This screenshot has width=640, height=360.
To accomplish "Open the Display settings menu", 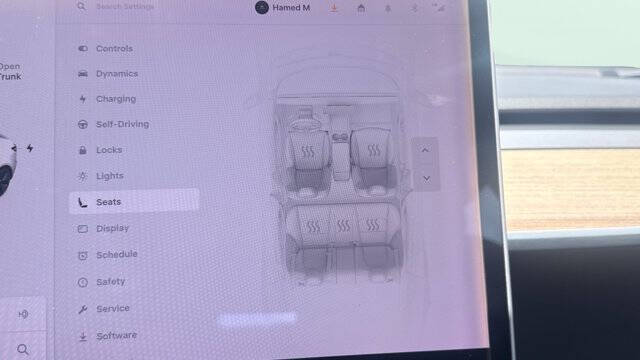I will (x=103, y=229).
